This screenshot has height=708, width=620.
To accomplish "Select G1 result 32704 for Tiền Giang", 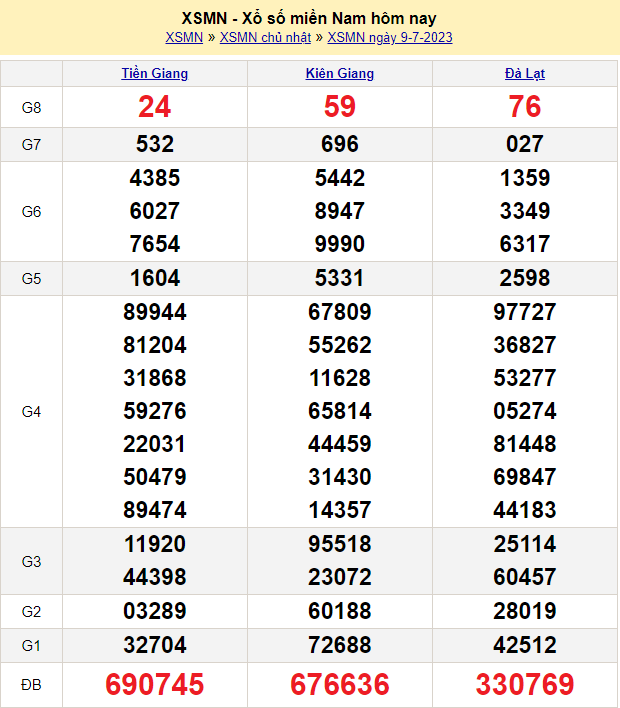I will coord(155,644).
